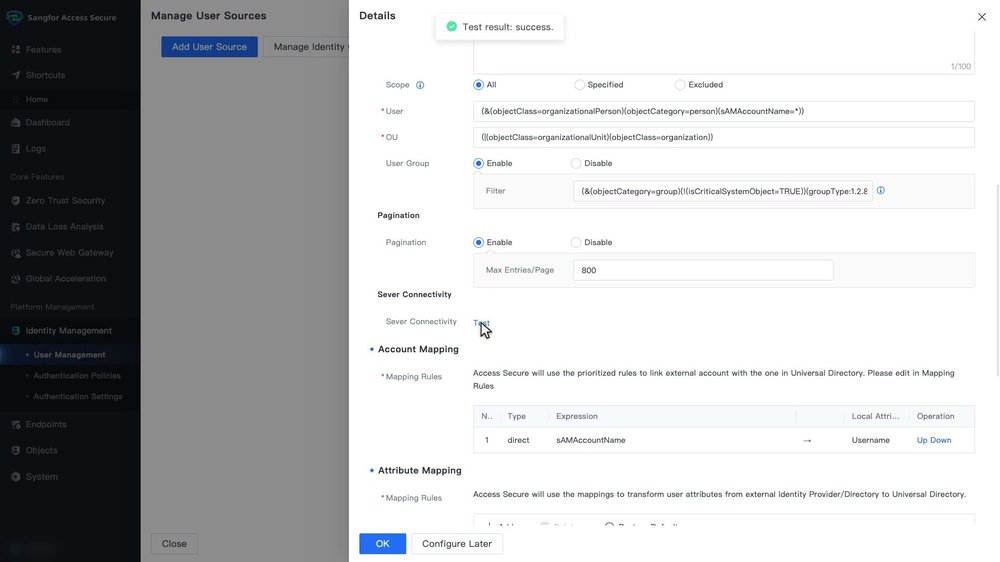Screen dimensions: 1000x562
Task: Disable the User Group option
Action: coord(576,163)
